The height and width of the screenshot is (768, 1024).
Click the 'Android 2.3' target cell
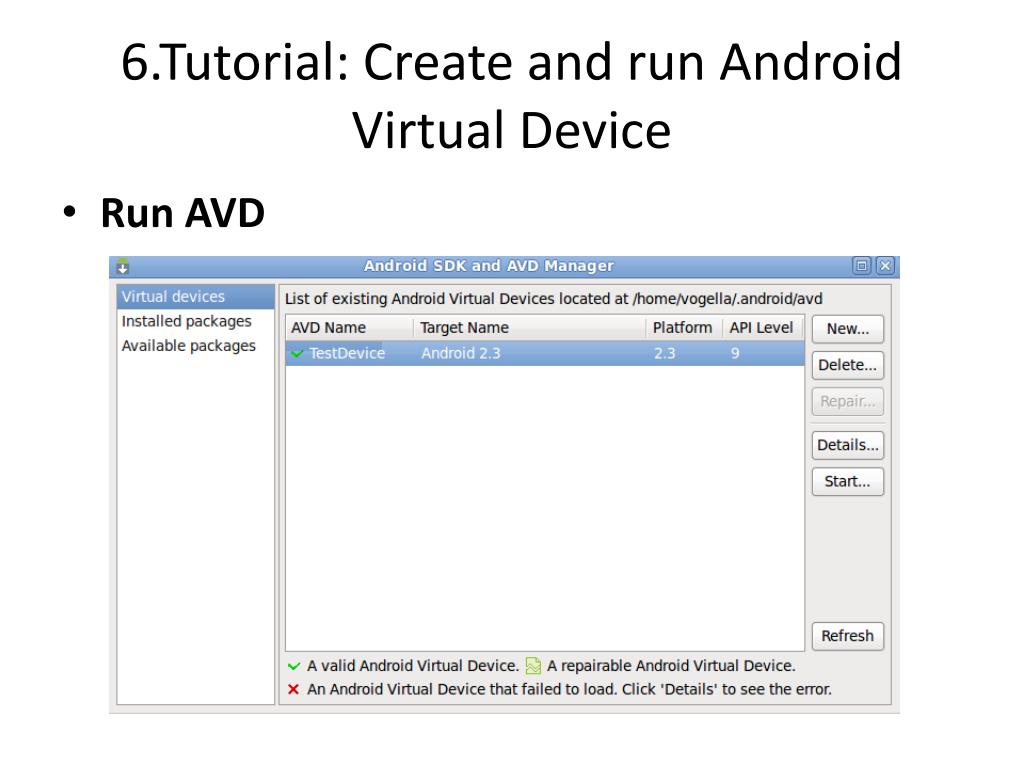461,353
